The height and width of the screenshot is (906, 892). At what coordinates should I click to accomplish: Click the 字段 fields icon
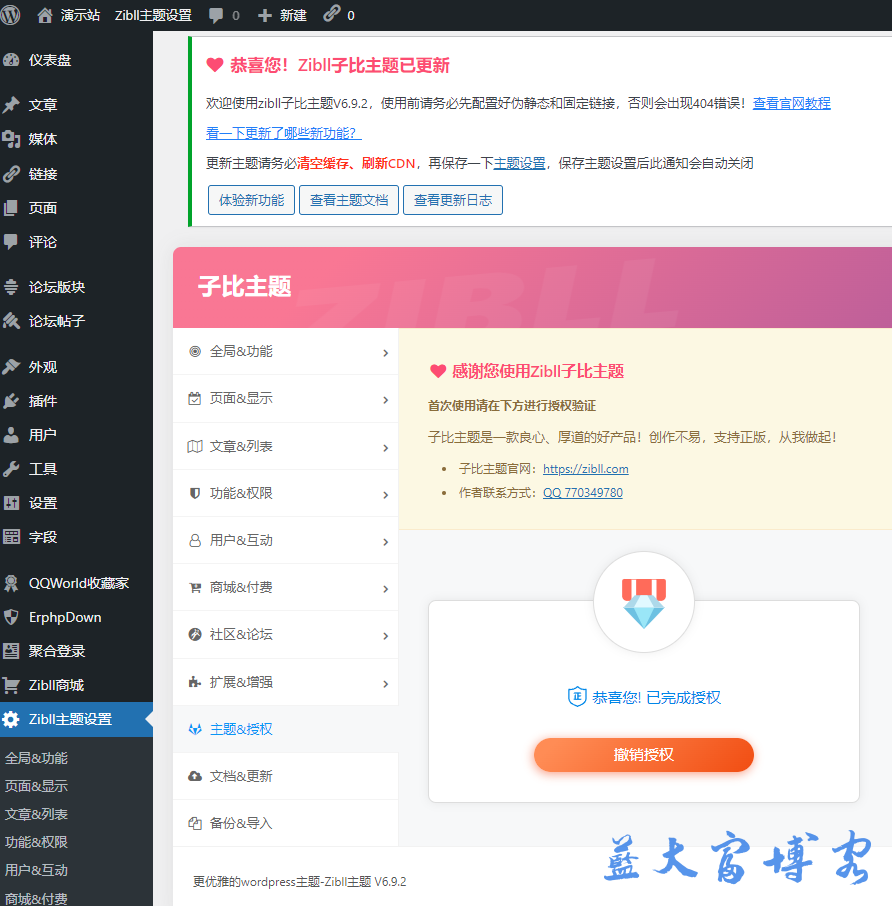(x=11, y=537)
